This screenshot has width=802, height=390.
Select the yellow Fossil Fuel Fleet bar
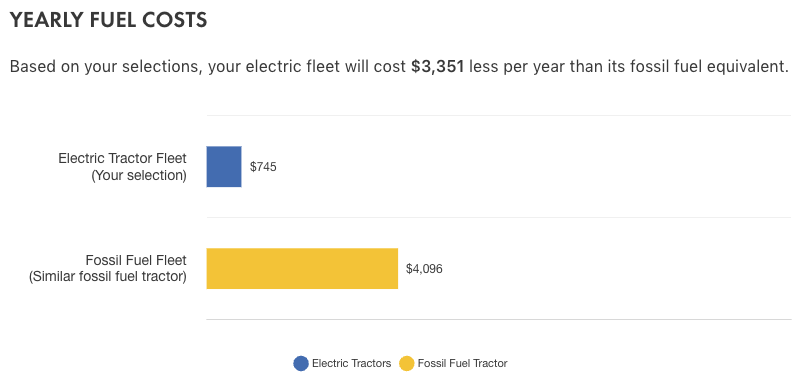point(302,269)
